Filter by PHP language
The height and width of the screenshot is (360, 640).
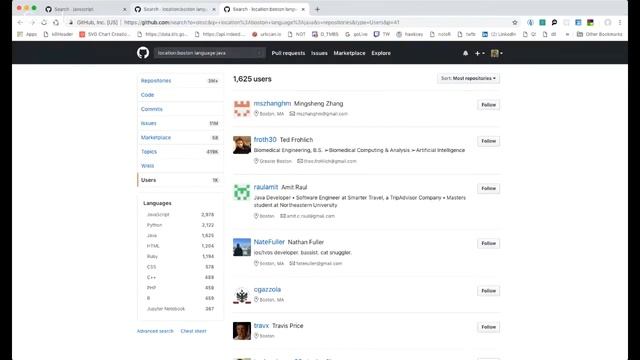(x=180, y=288)
